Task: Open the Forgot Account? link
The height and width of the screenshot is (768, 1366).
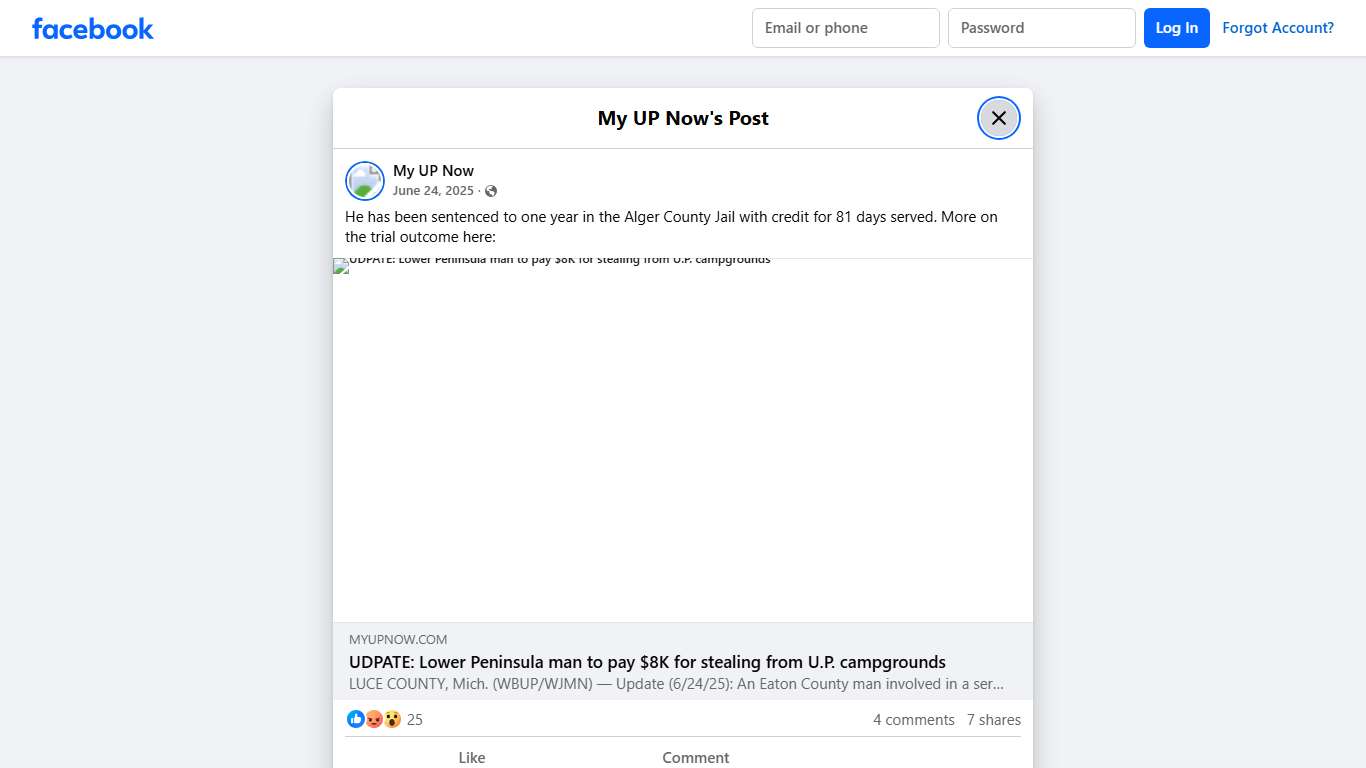Action: pyautogui.click(x=1278, y=27)
